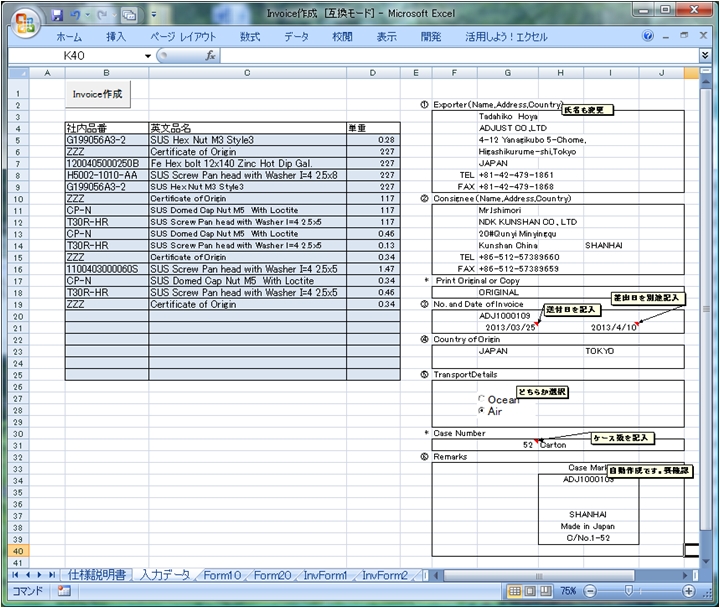The image size is (720, 608).
Task: Switch to the 仕様説明書 sheet tab
Action: pyautogui.click(x=96, y=575)
